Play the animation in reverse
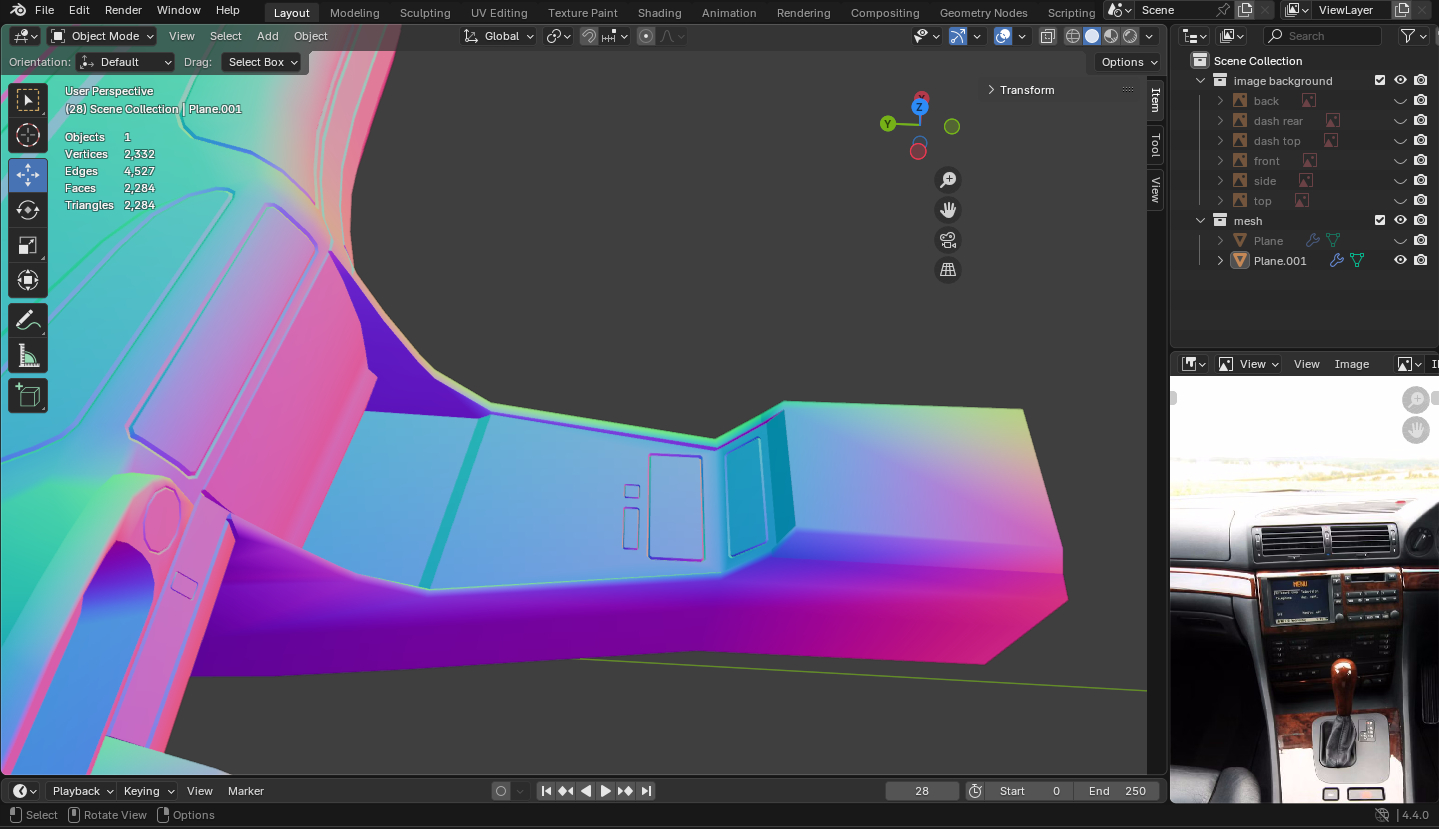This screenshot has width=1439, height=829. coord(586,791)
